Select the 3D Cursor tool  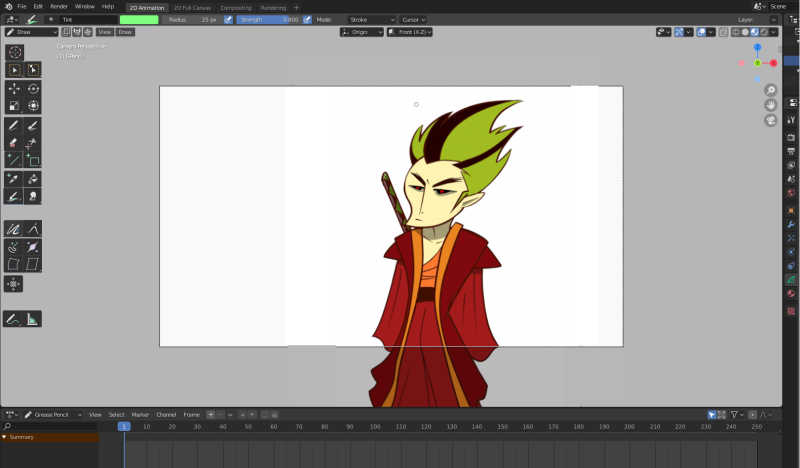coord(15,52)
